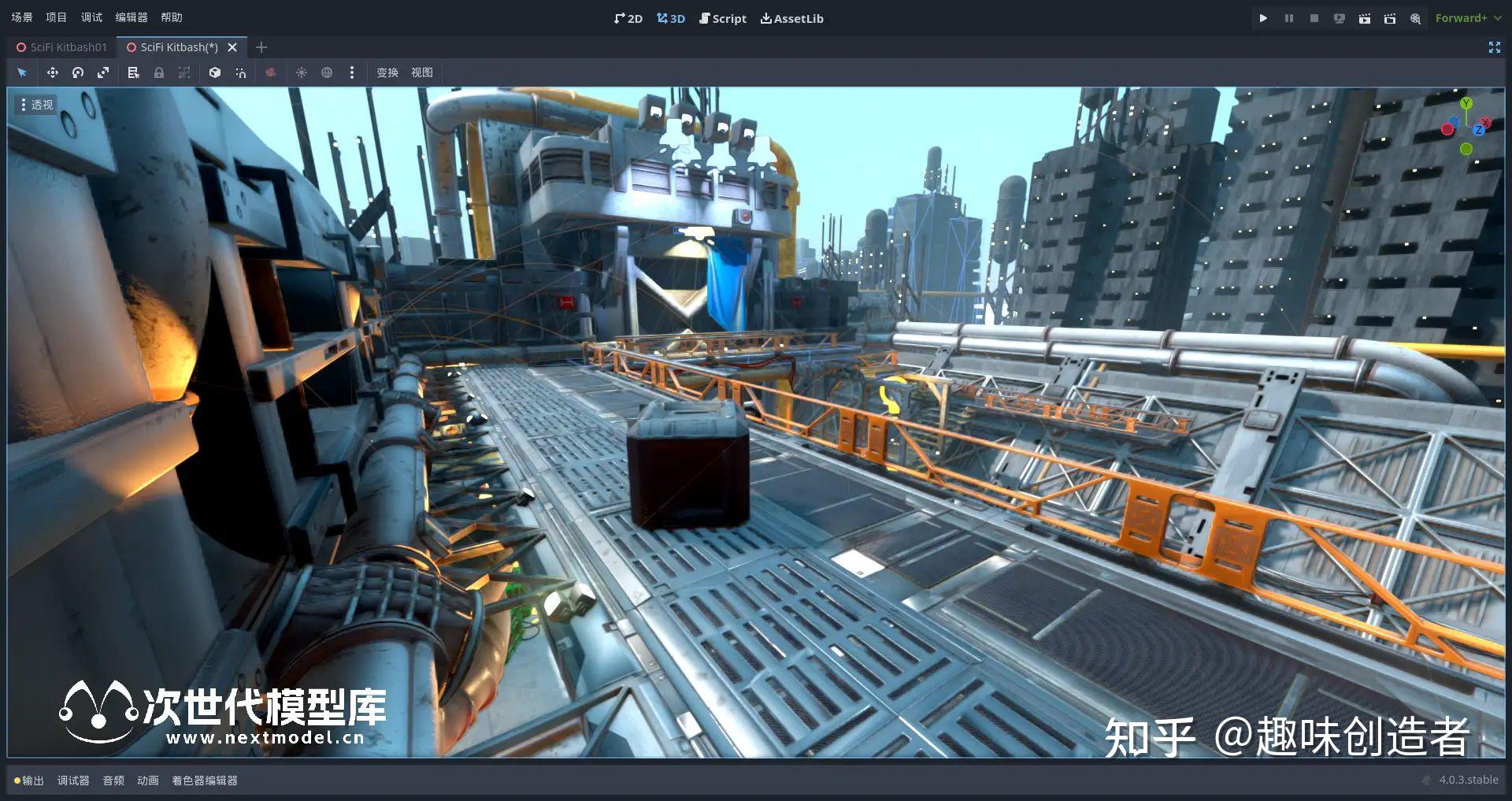
Task: Open the AssetLib
Action: click(x=791, y=18)
